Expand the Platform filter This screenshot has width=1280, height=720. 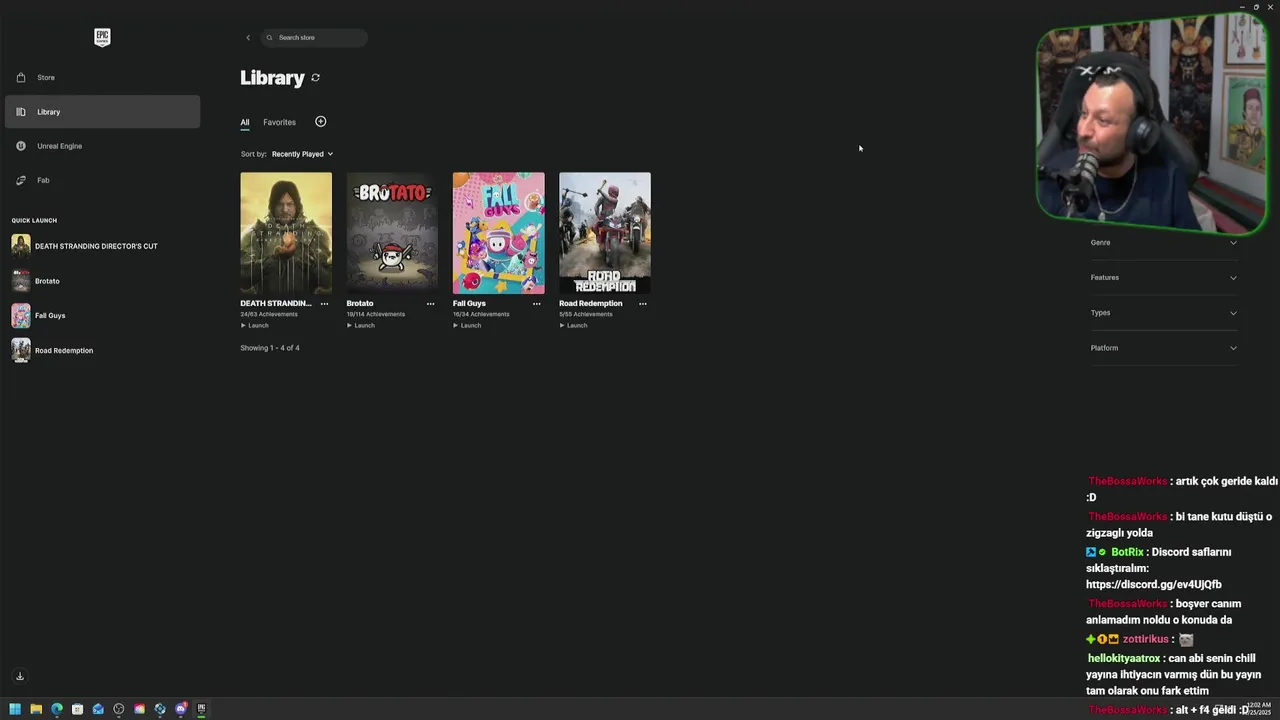[x=1164, y=348]
